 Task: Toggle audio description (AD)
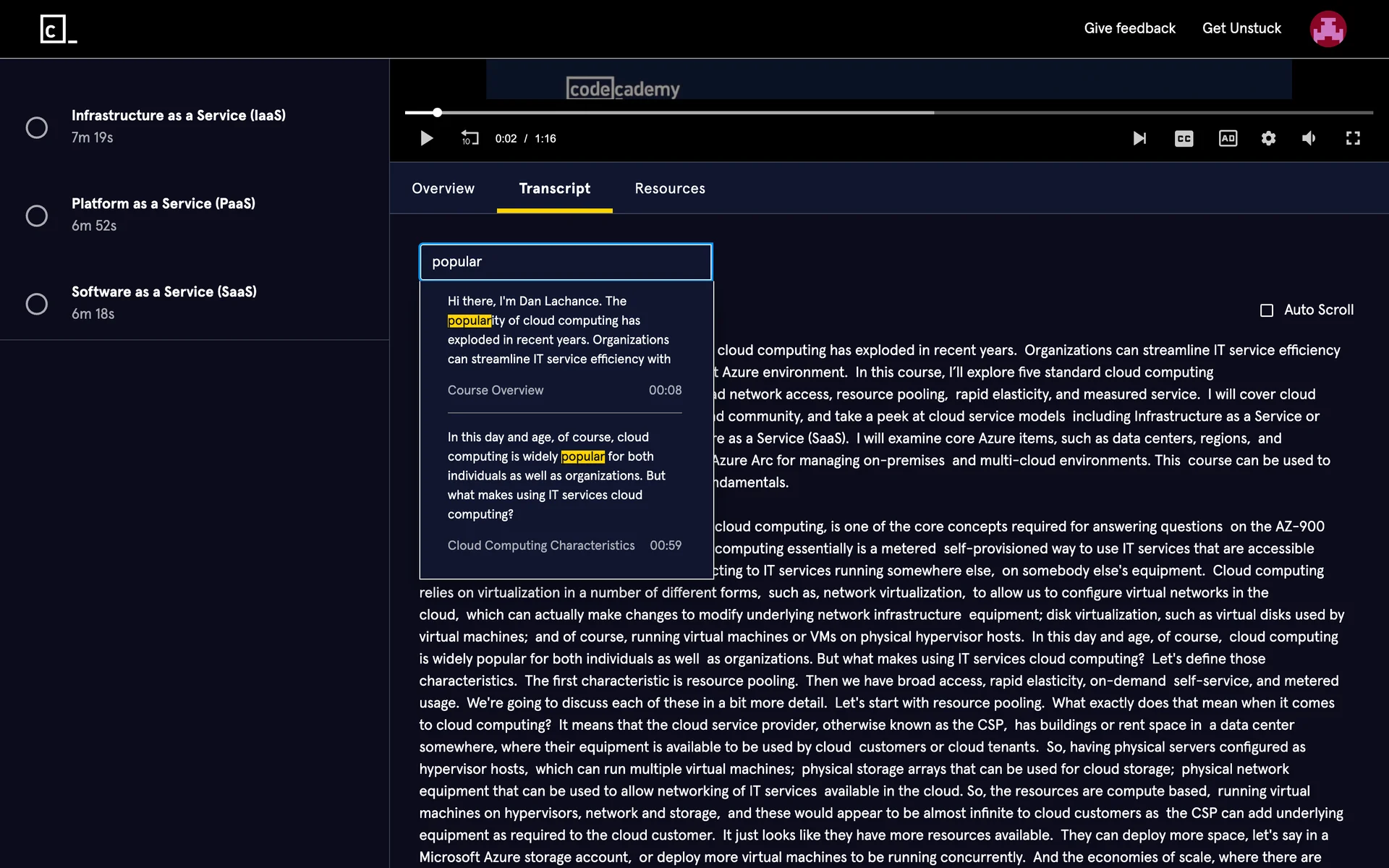(1228, 138)
